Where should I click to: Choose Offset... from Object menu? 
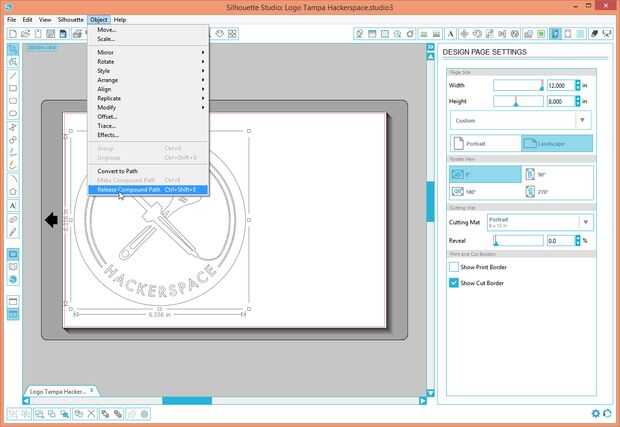(149, 117)
